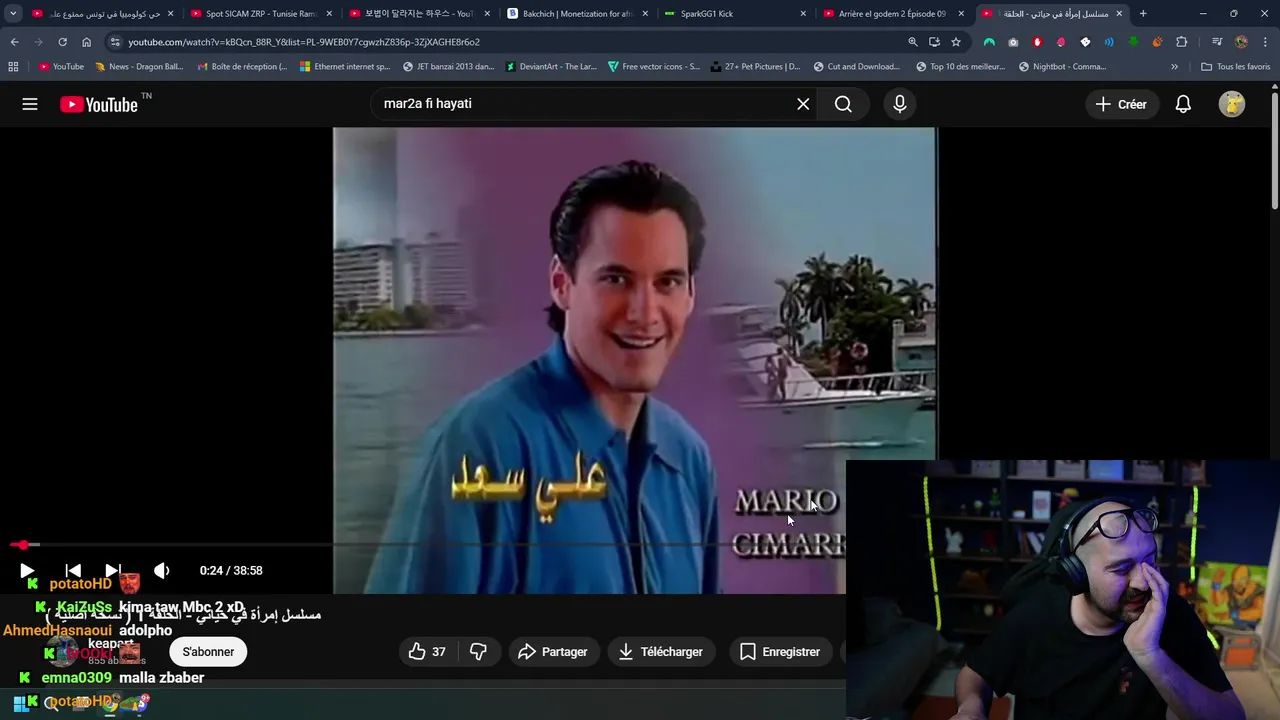Viewport: 1280px width, 720px height.
Task: Bookmark this page with the star
Action: [956, 42]
